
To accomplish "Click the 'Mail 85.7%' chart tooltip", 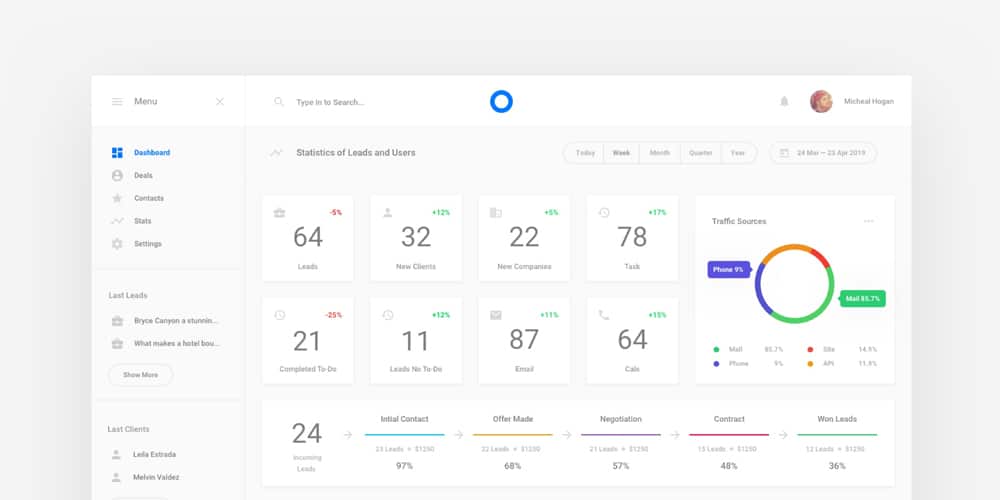I will pyautogui.click(x=862, y=298).
